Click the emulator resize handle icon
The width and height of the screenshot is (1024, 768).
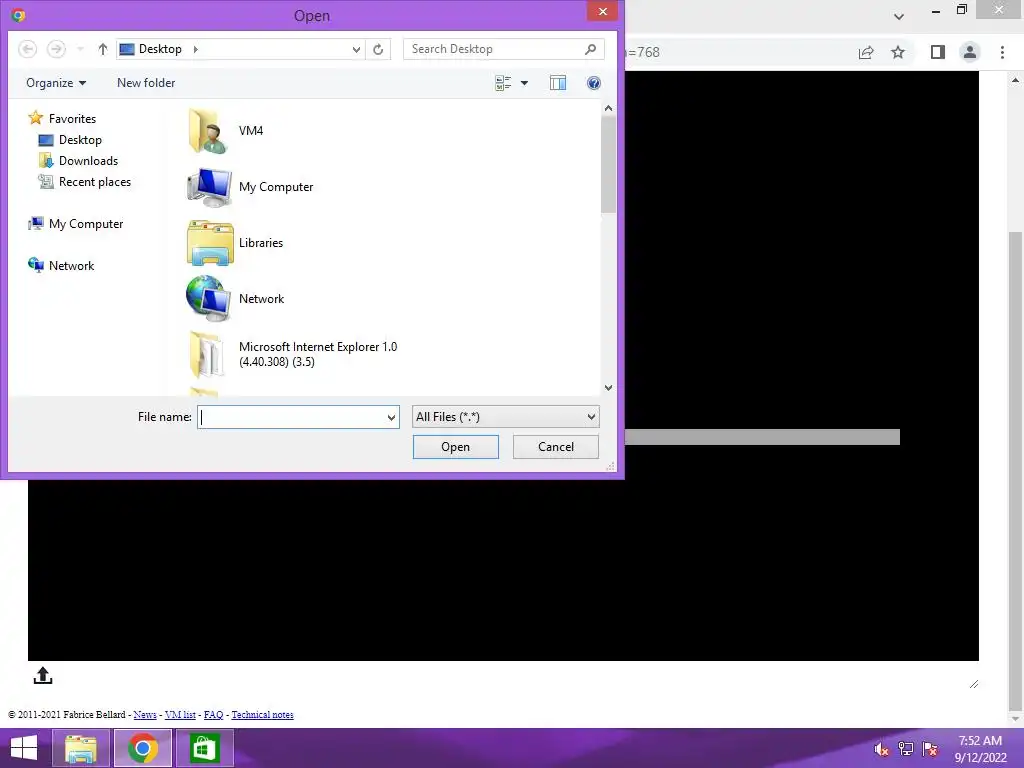tap(974, 684)
